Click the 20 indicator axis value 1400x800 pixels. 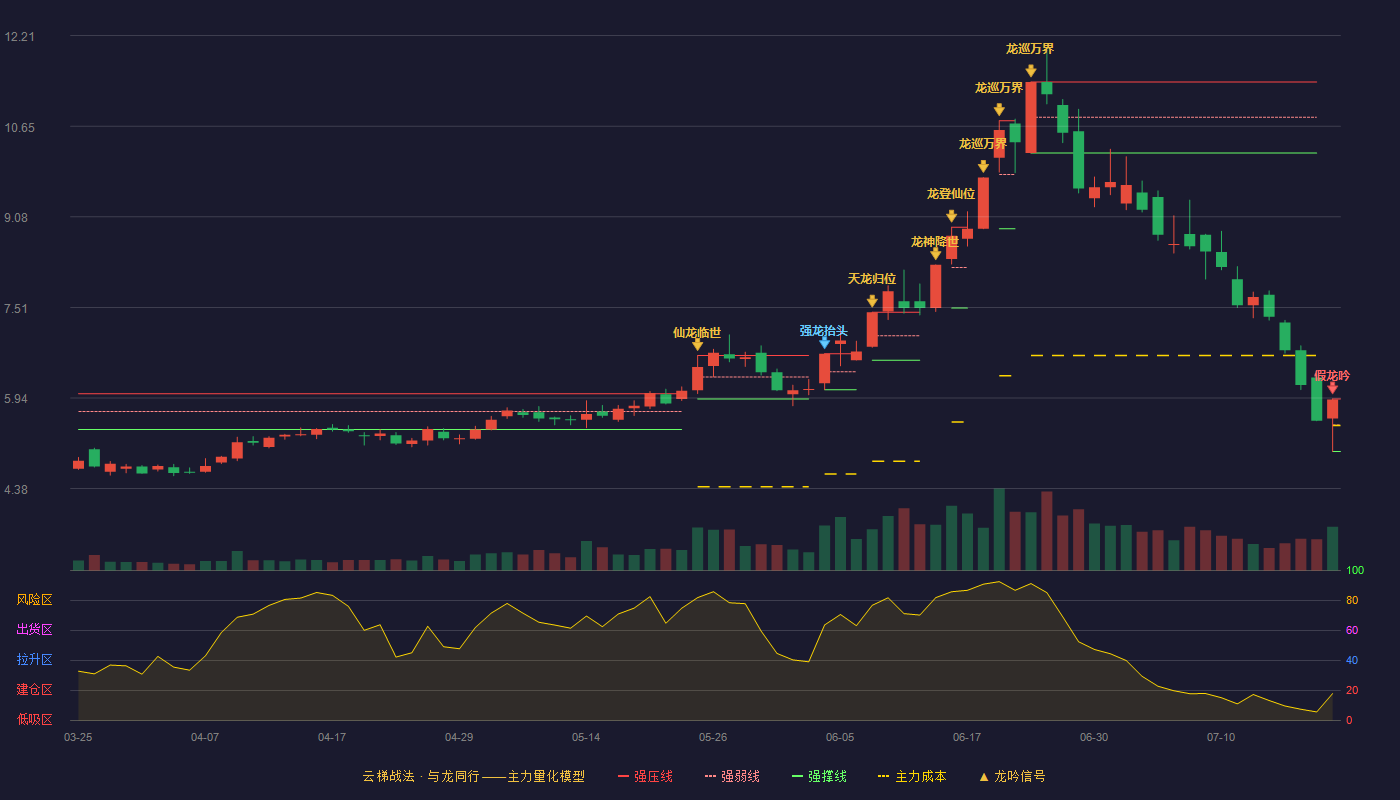(x=1352, y=690)
